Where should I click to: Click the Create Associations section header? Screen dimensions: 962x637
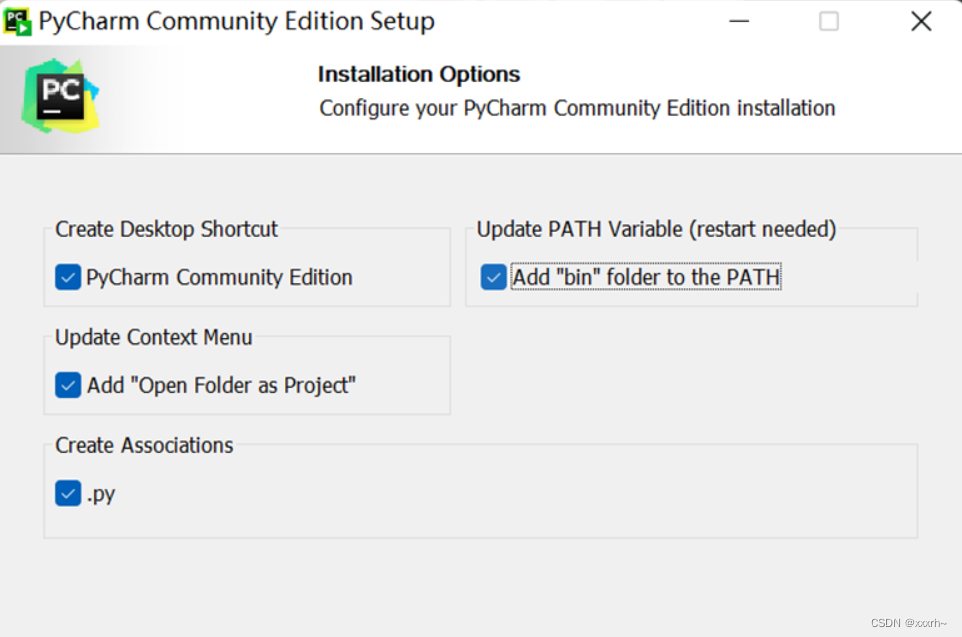click(x=143, y=445)
